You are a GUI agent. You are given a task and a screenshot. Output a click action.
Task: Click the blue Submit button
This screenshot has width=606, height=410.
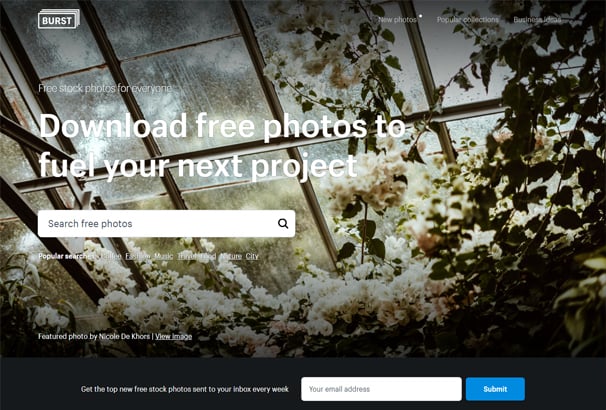[x=495, y=389]
